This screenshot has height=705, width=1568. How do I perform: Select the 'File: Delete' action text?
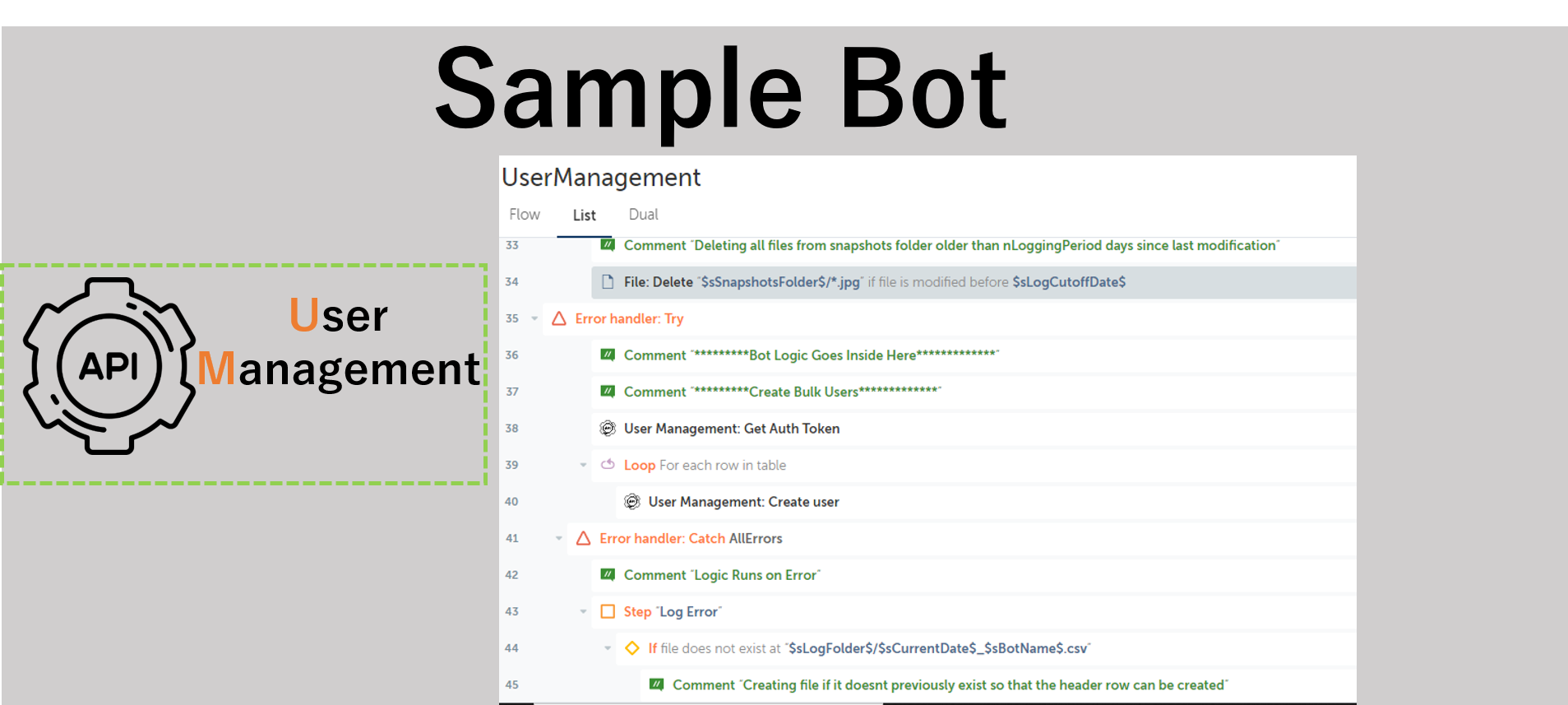tap(659, 282)
